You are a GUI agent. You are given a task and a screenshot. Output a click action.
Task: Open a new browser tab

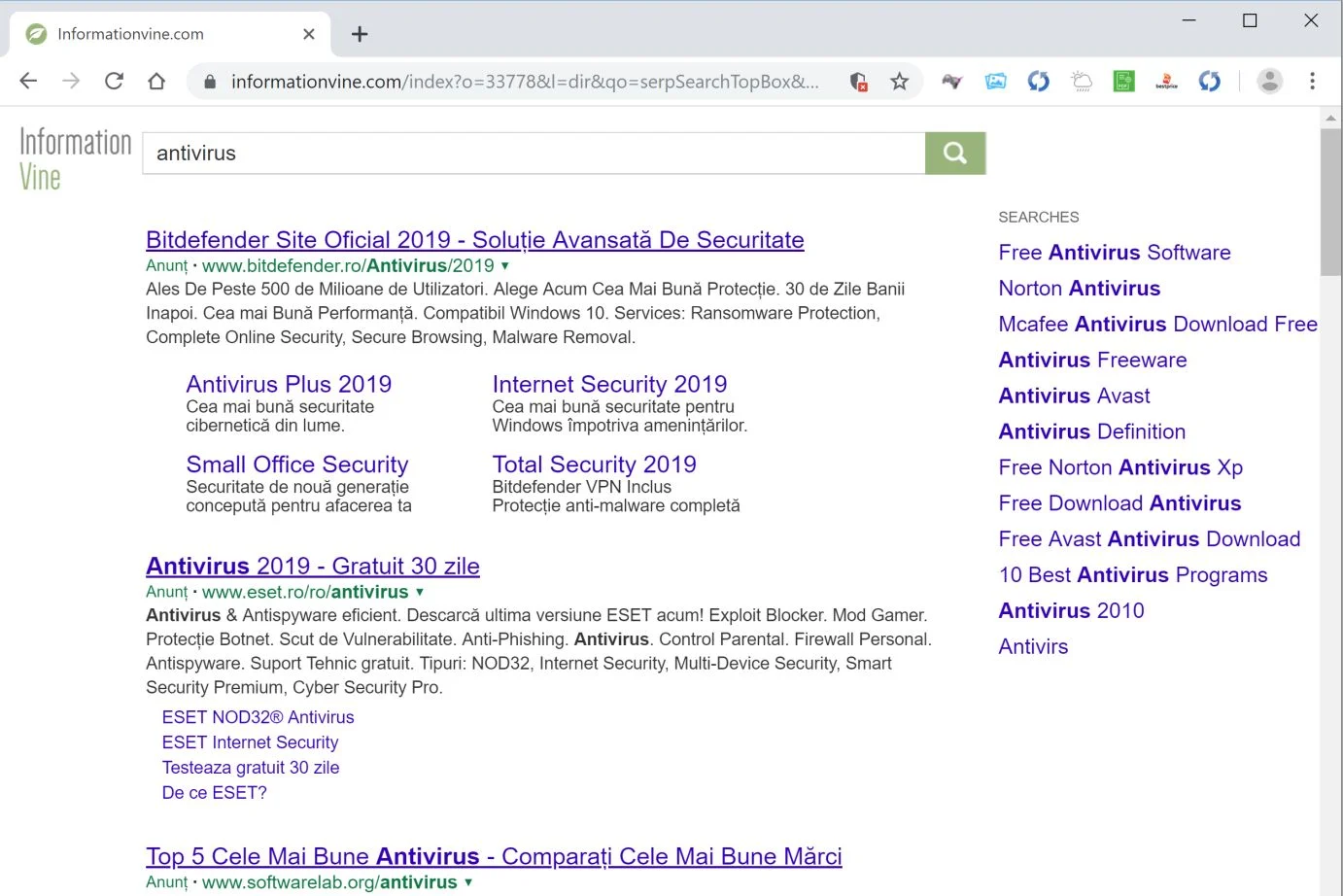pyautogui.click(x=360, y=34)
